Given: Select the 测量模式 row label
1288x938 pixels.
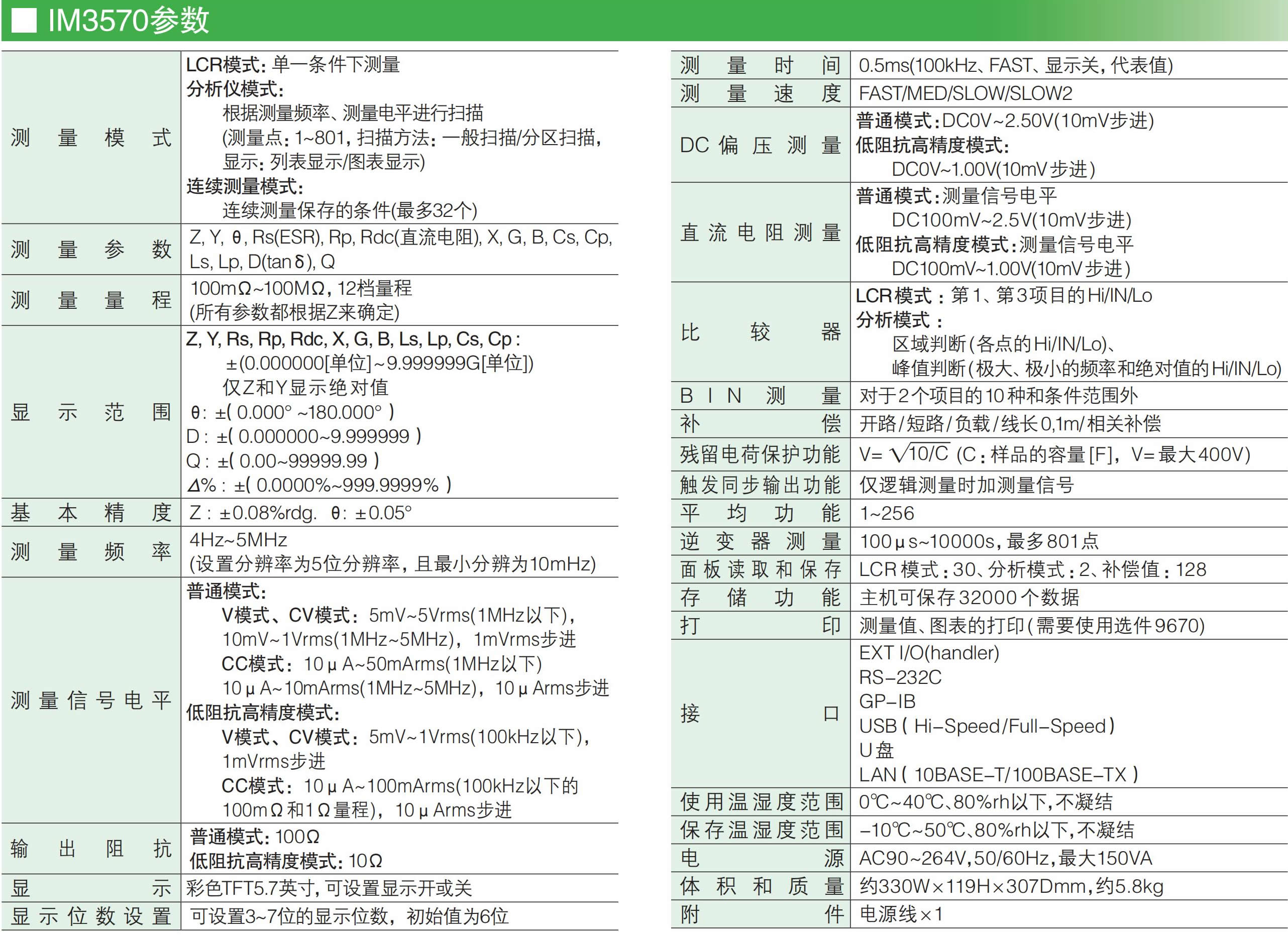Looking at the screenshot, I should pos(91,138).
